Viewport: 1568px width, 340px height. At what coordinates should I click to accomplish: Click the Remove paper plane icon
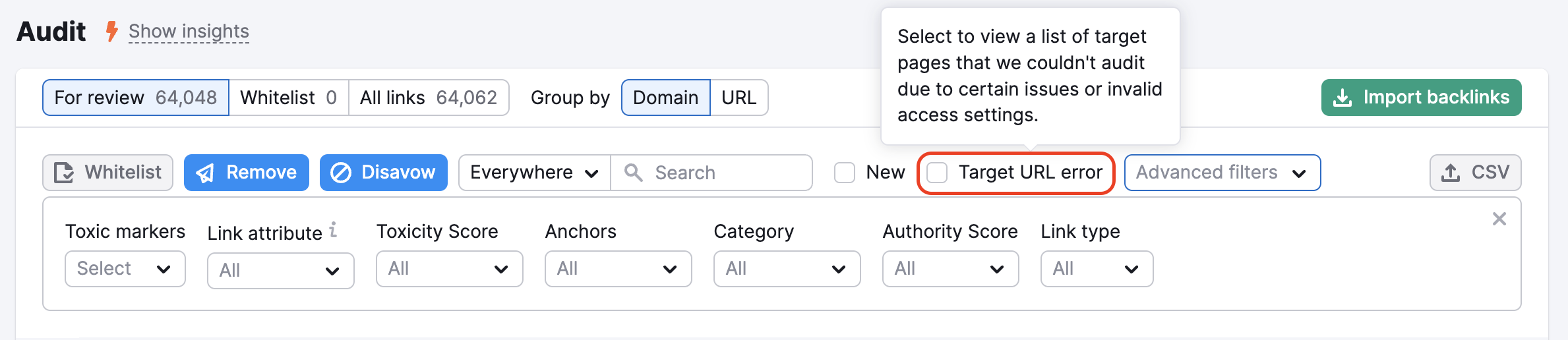click(x=205, y=173)
